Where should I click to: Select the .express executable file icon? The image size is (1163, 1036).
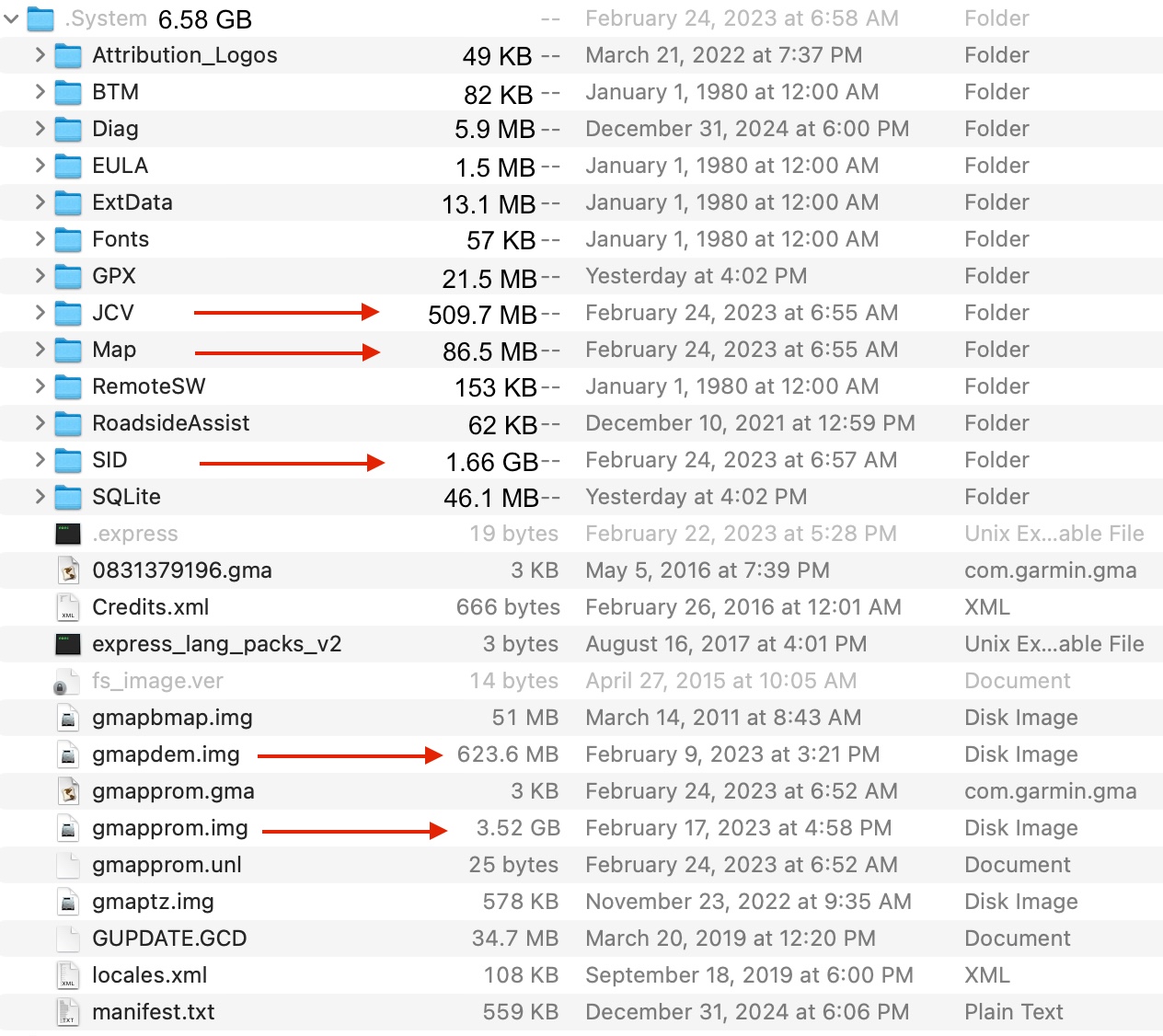pos(68,534)
